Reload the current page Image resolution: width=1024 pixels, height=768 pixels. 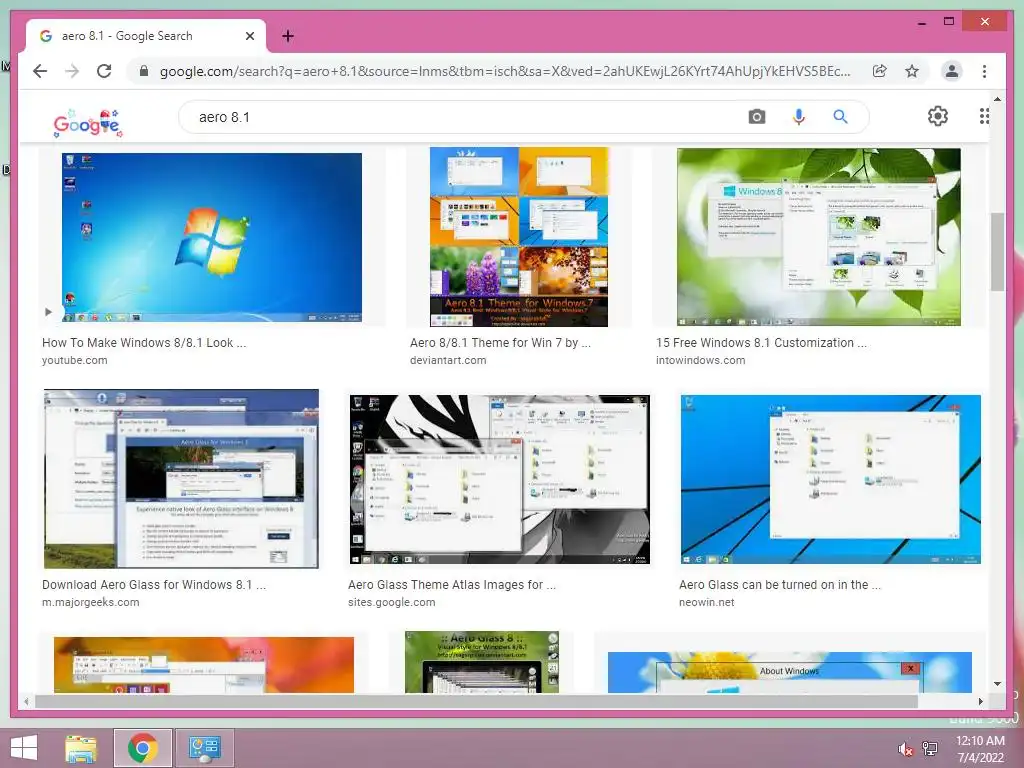(x=104, y=71)
